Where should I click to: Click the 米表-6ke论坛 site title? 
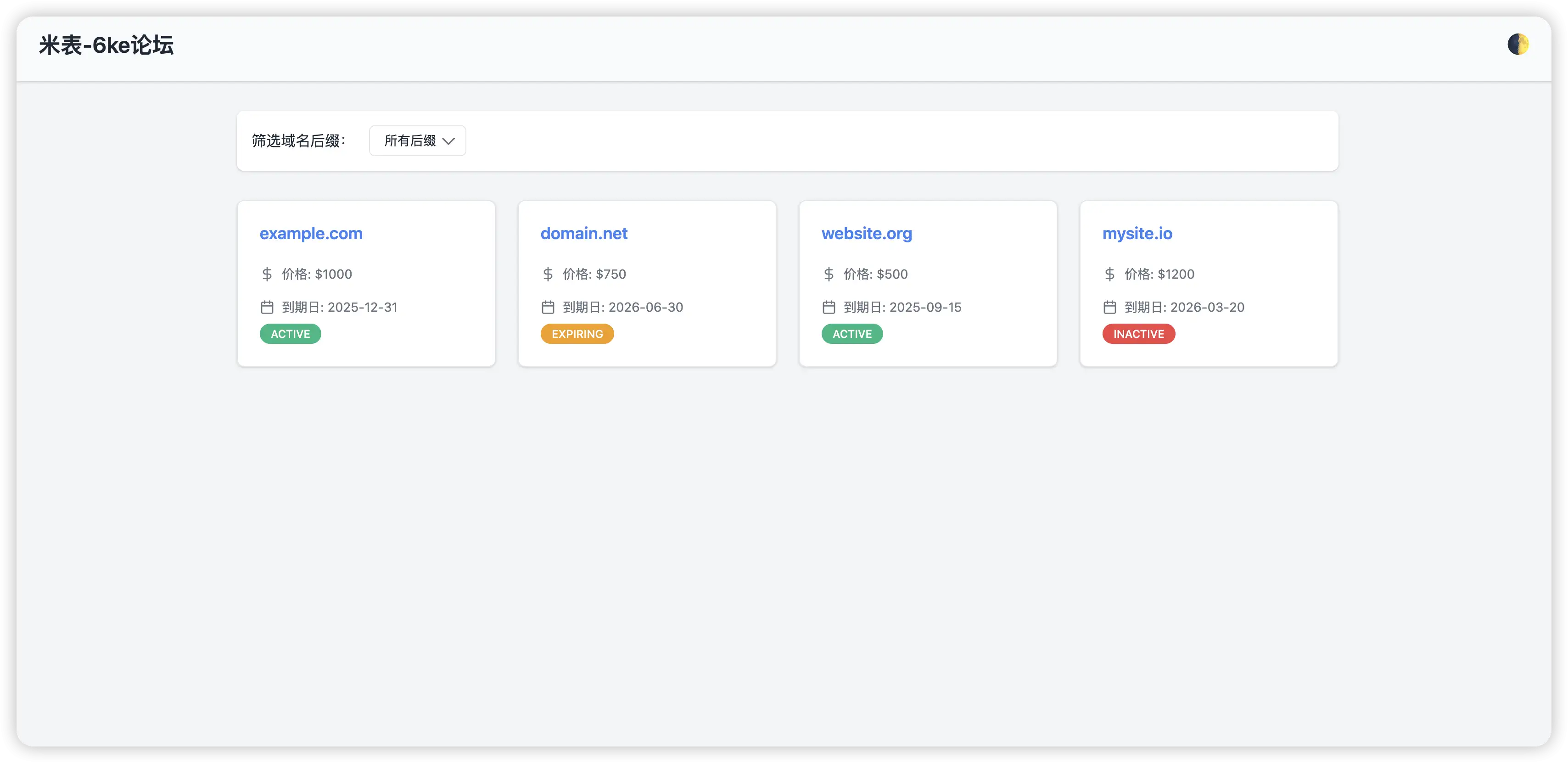pyautogui.click(x=106, y=45)
